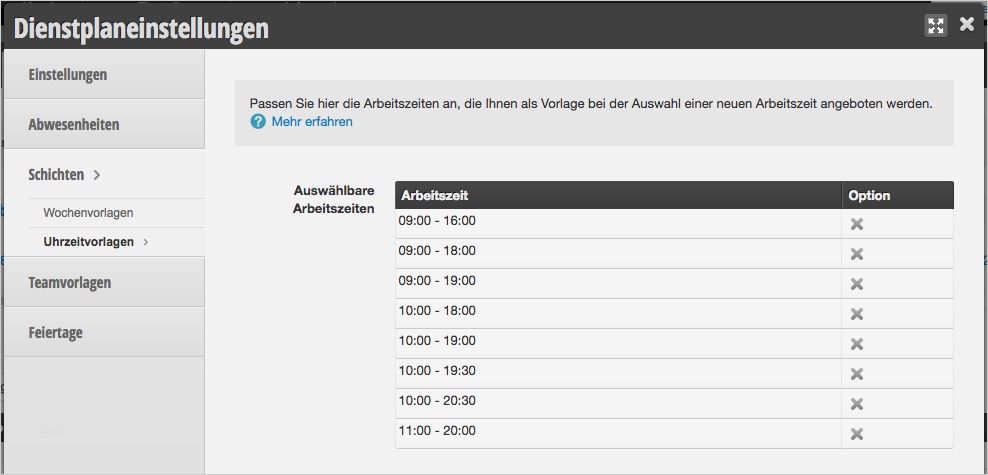Delete the 09:00 - 19:00 row

[x=857, y=284]
